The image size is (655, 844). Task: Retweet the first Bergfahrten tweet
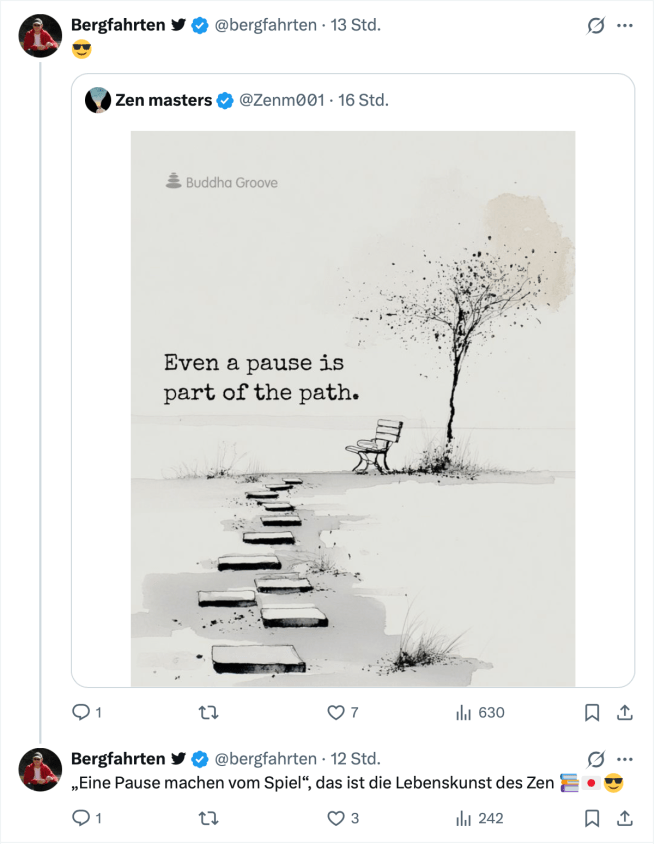click(208, 713)
